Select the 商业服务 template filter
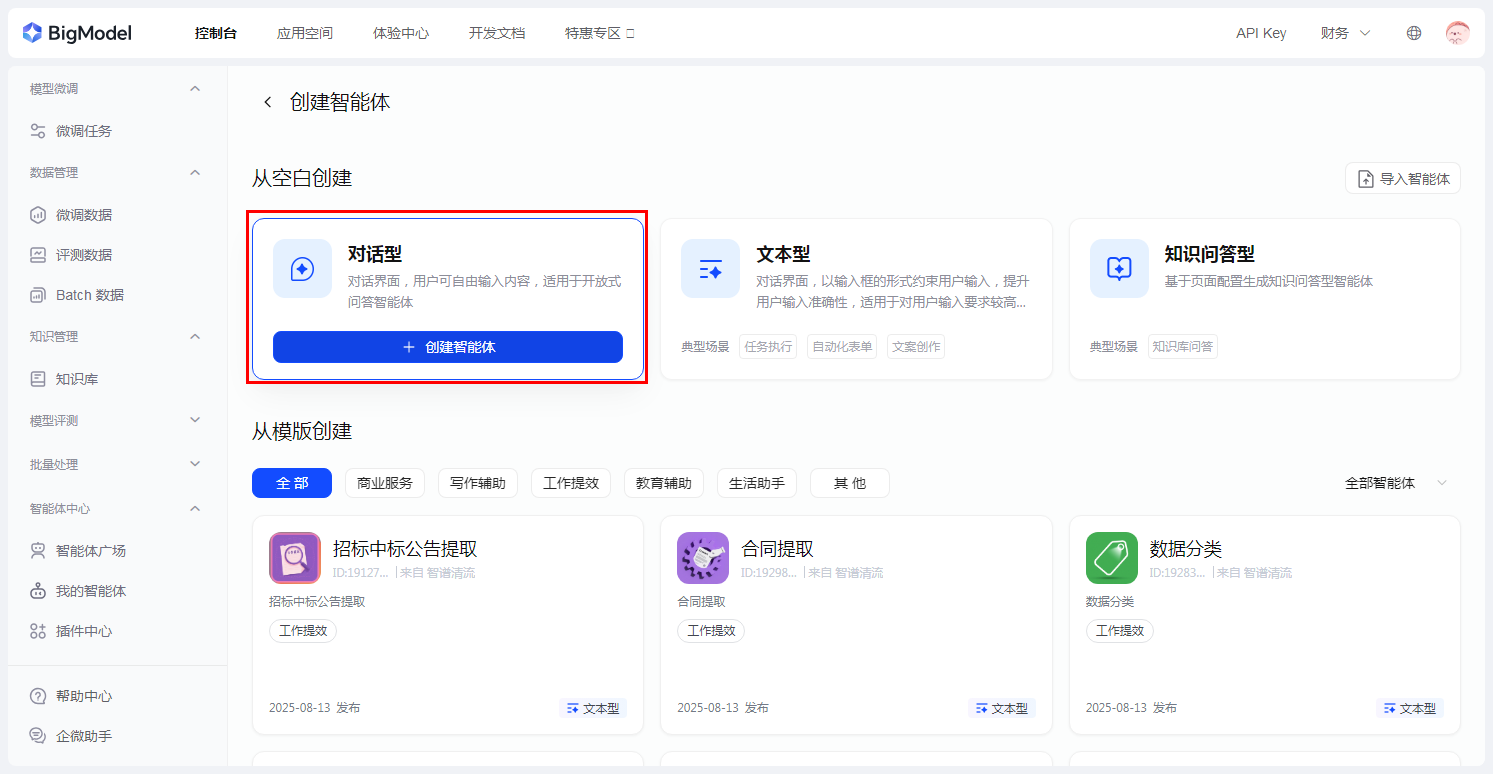 pyautogui.click(x=385, y=483)
